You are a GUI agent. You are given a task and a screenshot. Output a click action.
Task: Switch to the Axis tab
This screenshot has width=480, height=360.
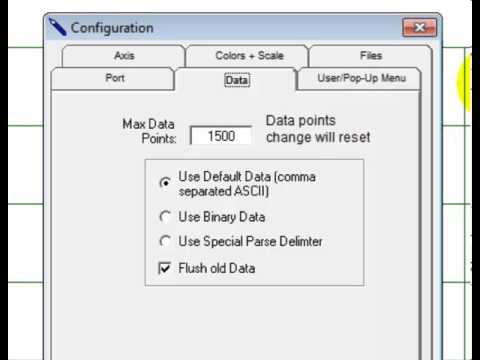(x=124, y=56)
